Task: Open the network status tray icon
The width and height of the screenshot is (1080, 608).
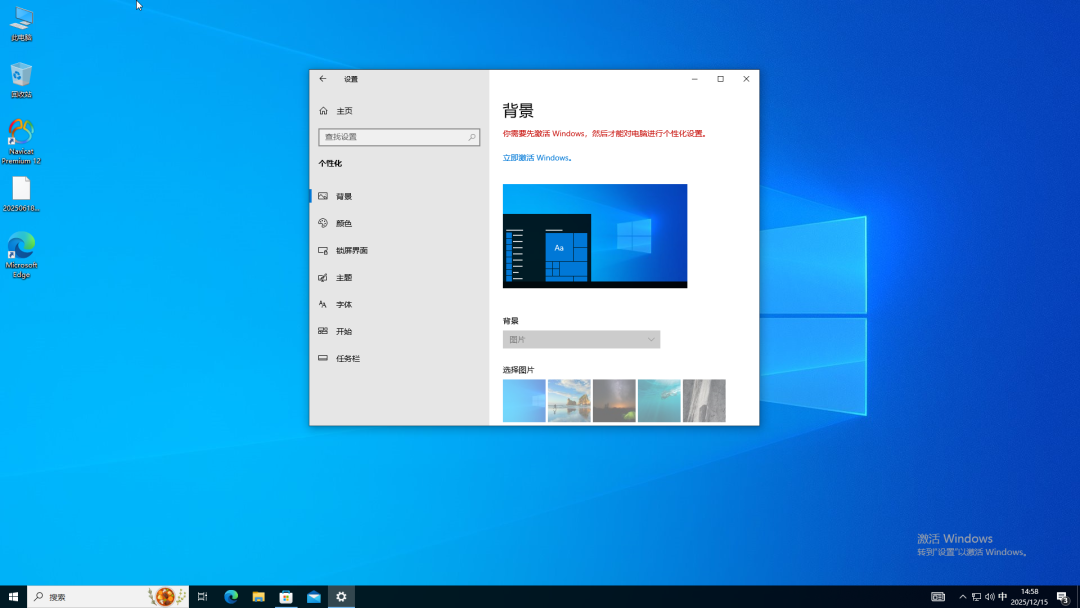Action: tap(976, 597)
